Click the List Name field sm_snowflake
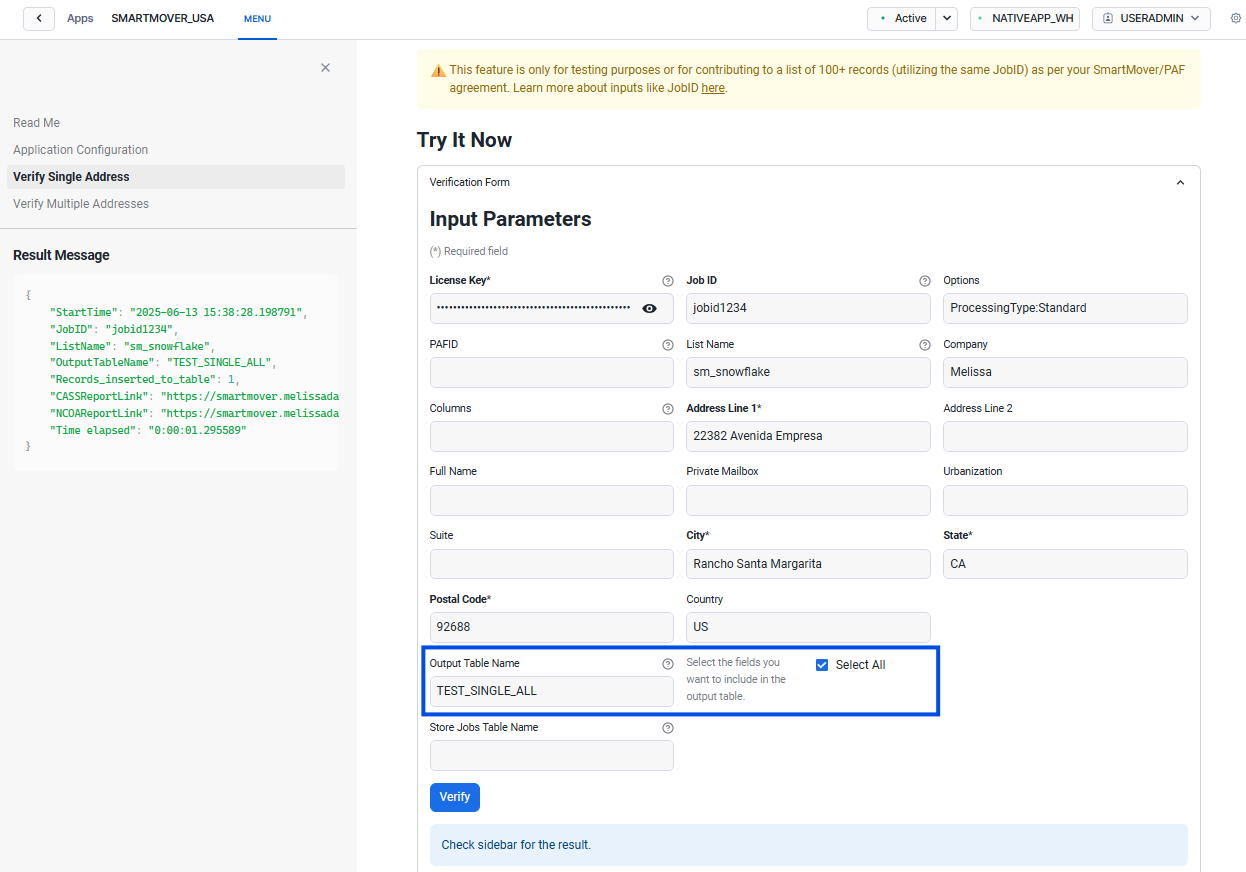The height and width of the screenshot is (872, 1246). 808,372
